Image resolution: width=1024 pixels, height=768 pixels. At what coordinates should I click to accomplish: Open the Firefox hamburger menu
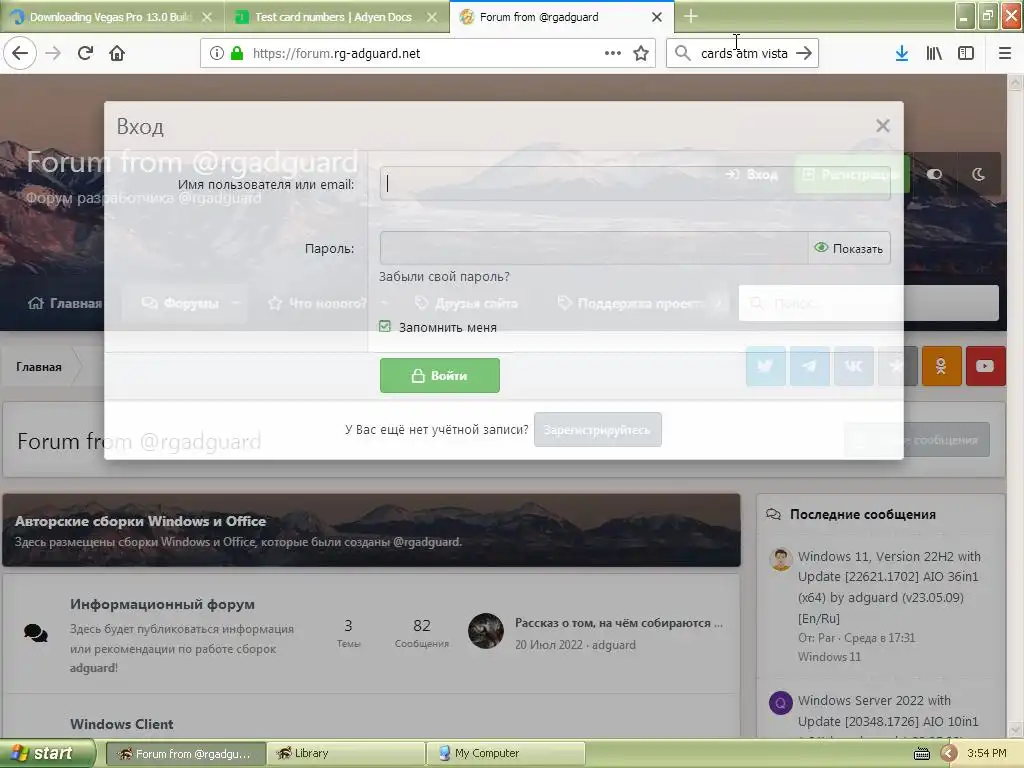click(x=1005, y=53)
